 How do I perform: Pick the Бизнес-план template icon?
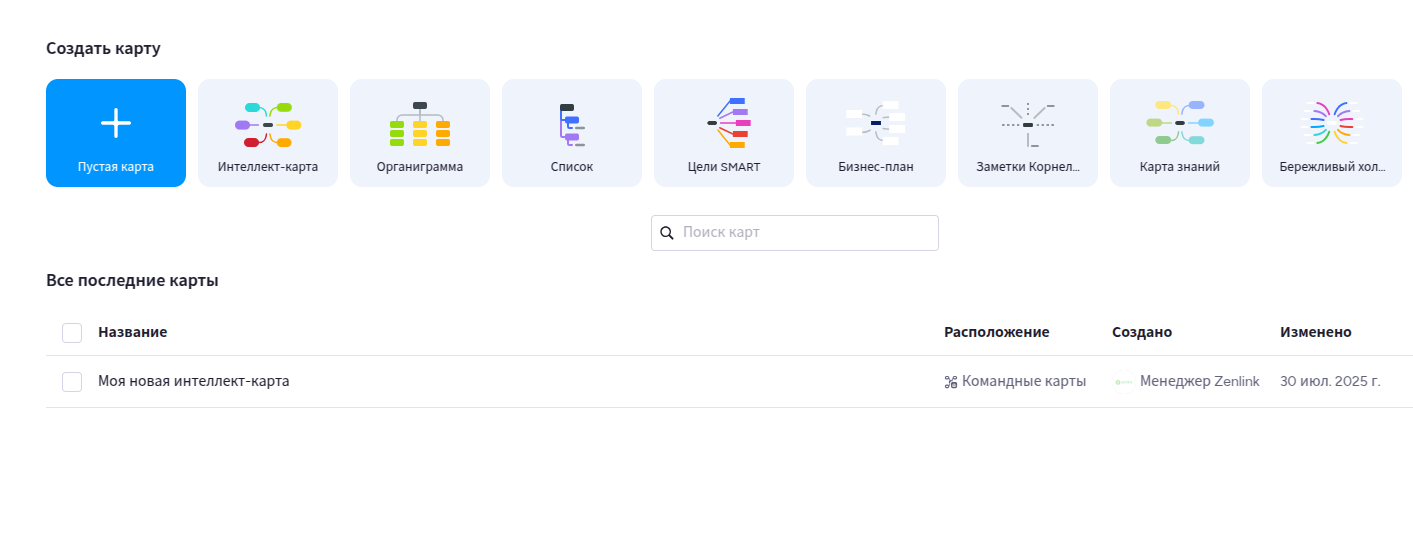click(876, 124)
